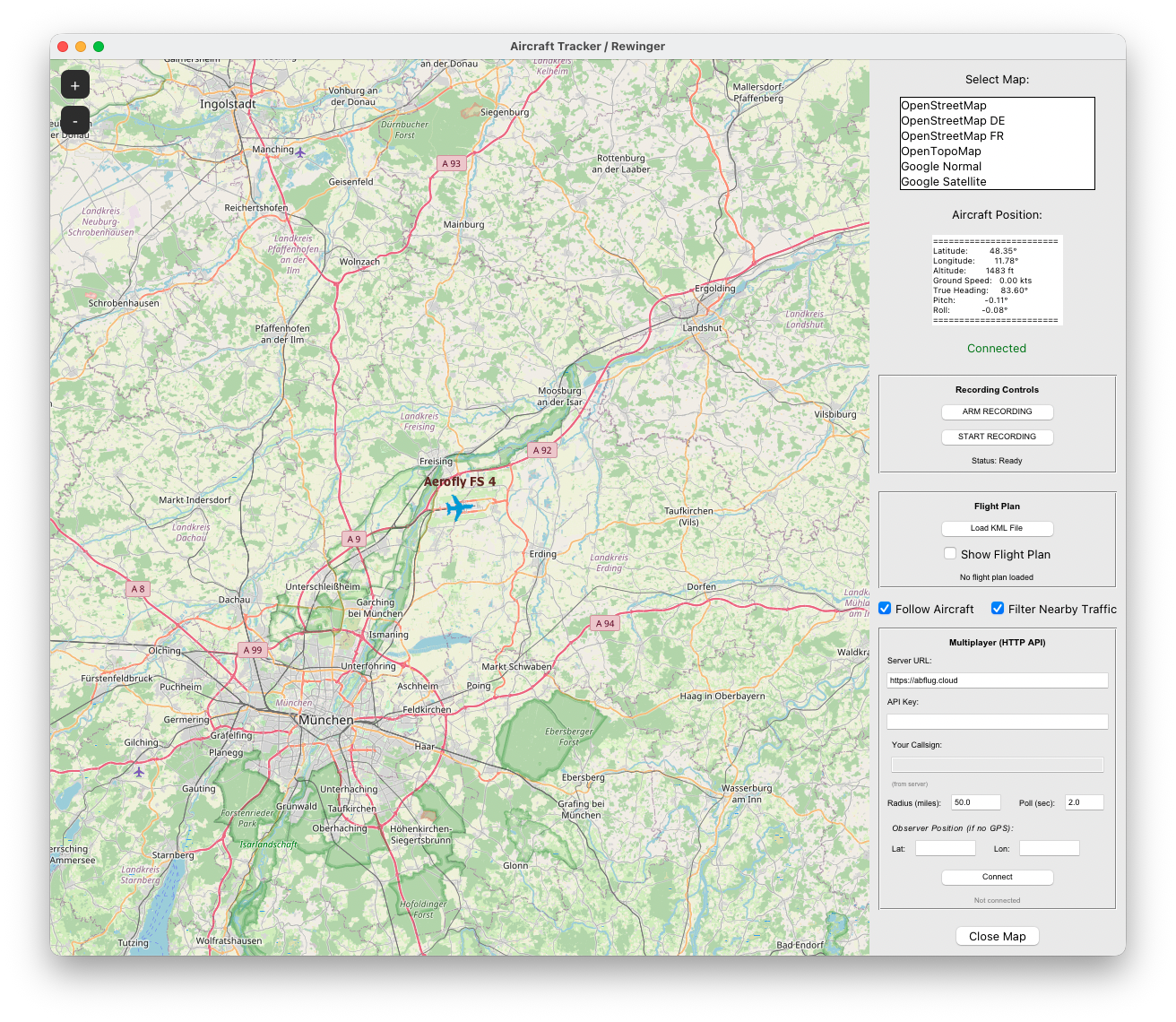Select OpenStreetMap FR from the map list
The height and width of the screenshot is (1022, 1176).
click(952, 135)
